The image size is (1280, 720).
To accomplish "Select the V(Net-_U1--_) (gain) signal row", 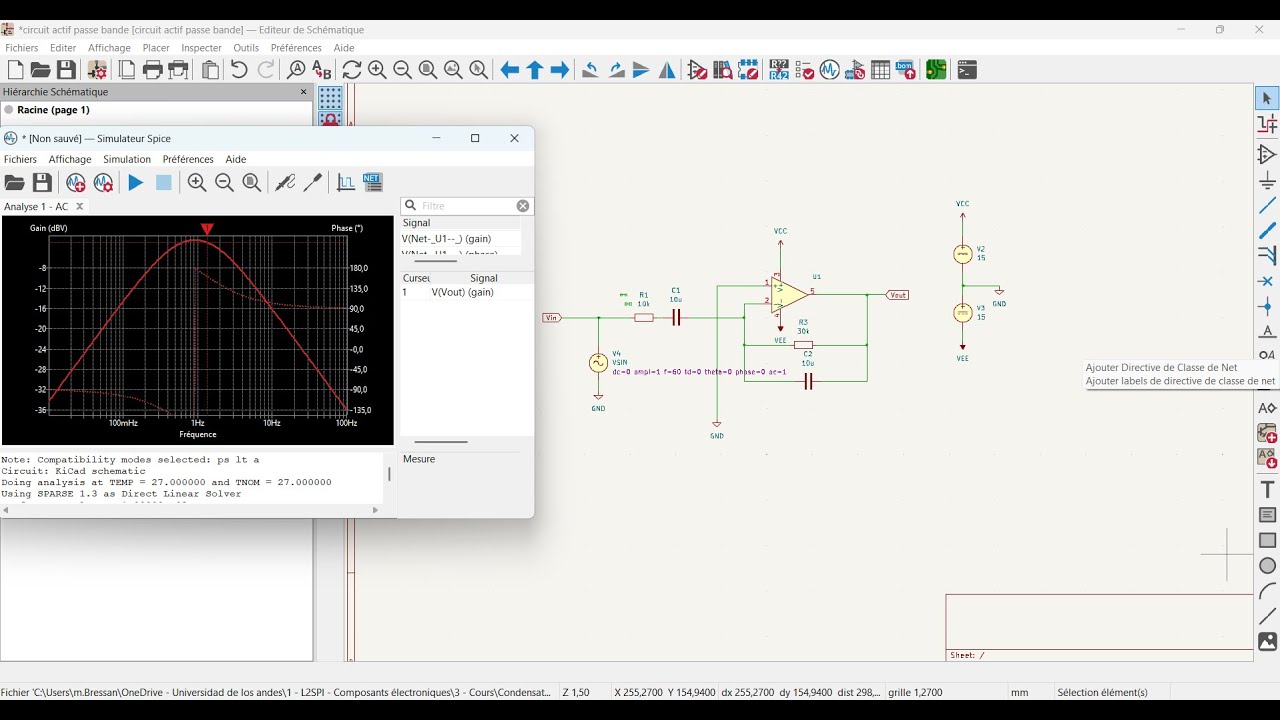I will [460, 239].
